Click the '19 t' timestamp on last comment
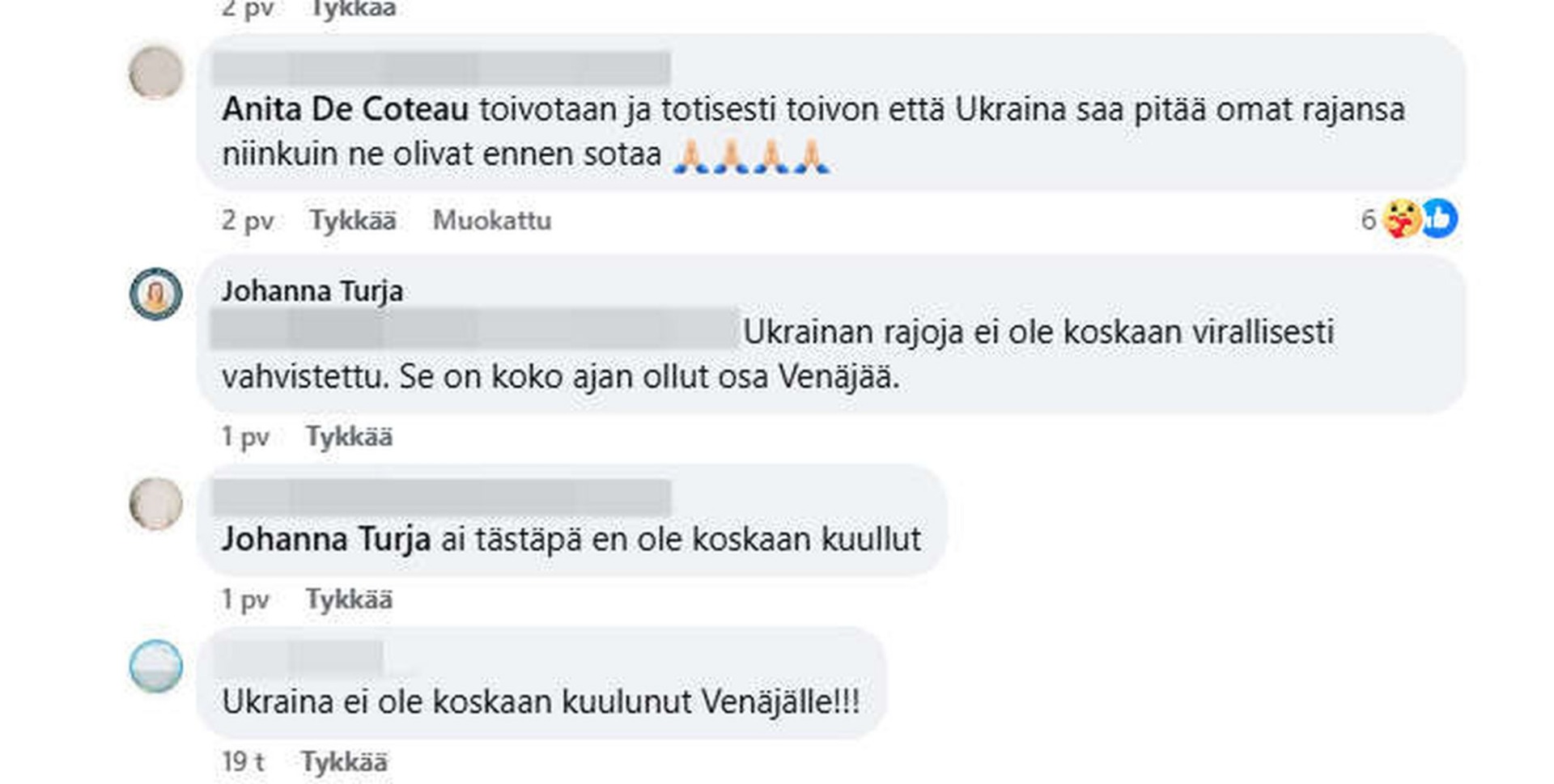The width and height of the screenshot is (1554, 784). 243,761
